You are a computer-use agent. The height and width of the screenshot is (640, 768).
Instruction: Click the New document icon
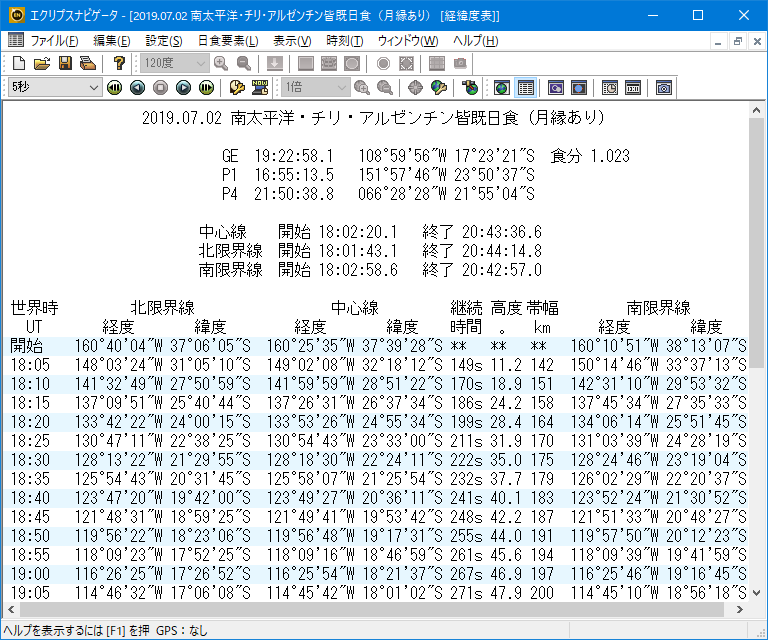pos(18,63)
